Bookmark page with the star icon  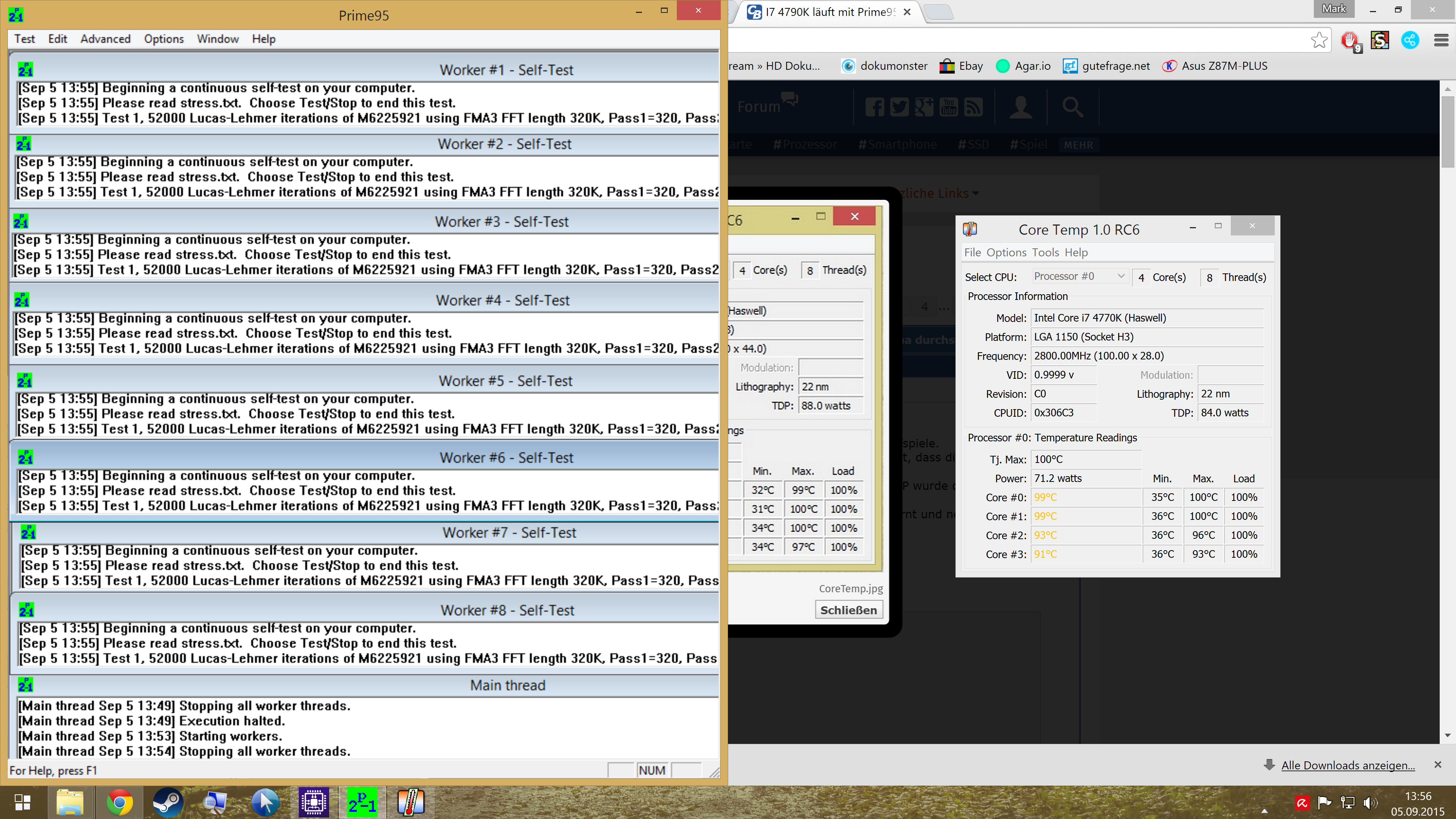click(x=1319, y=40)
